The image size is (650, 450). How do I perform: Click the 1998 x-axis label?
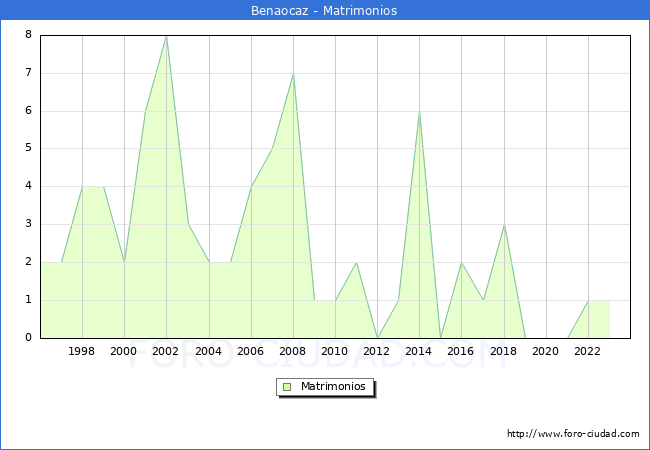[82, 351]
